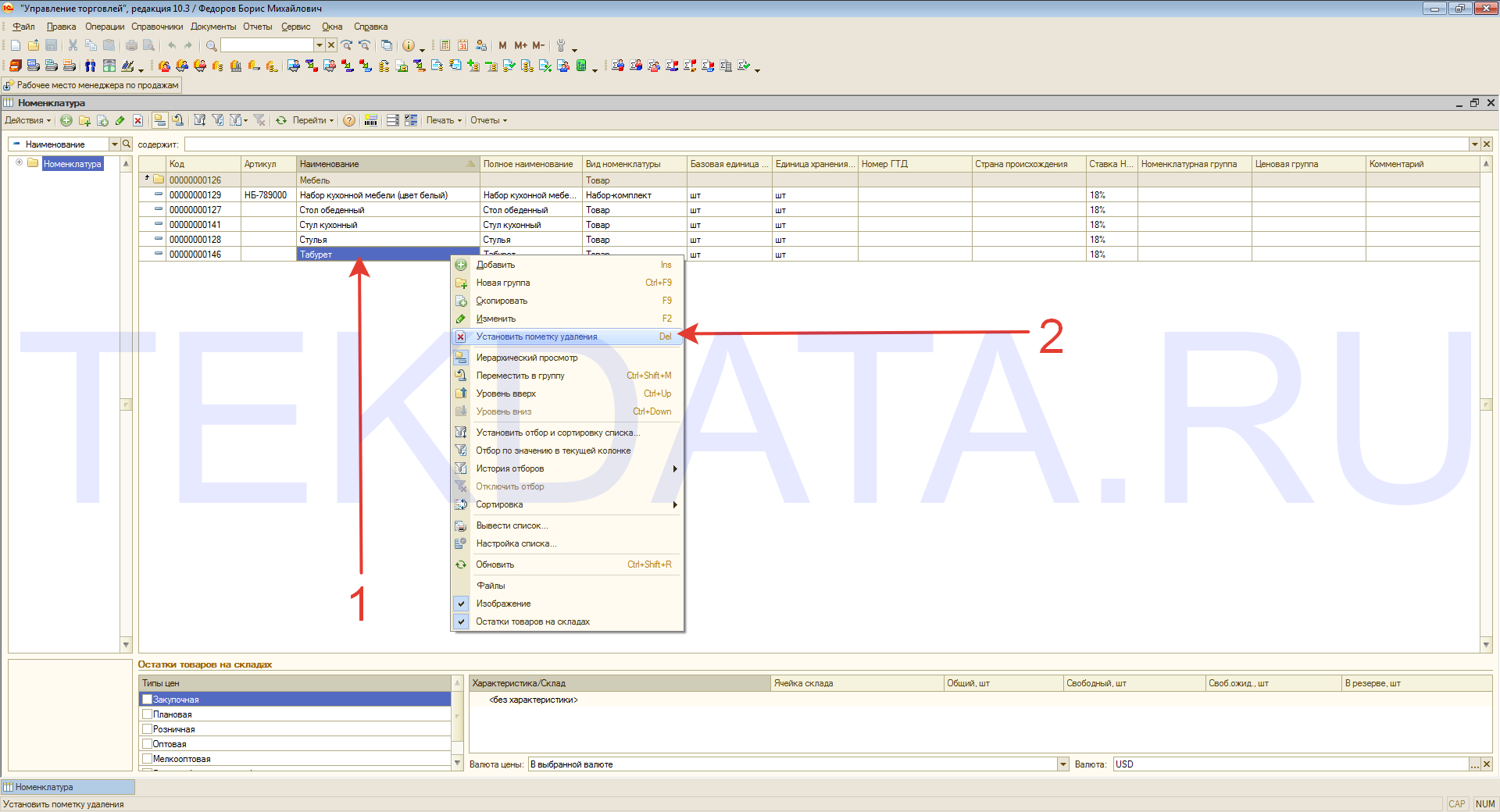This screenshot has height=812, width=1500.
Task: Open Рабочее место менеджера по продажам
Action: (x=92, y=85)
